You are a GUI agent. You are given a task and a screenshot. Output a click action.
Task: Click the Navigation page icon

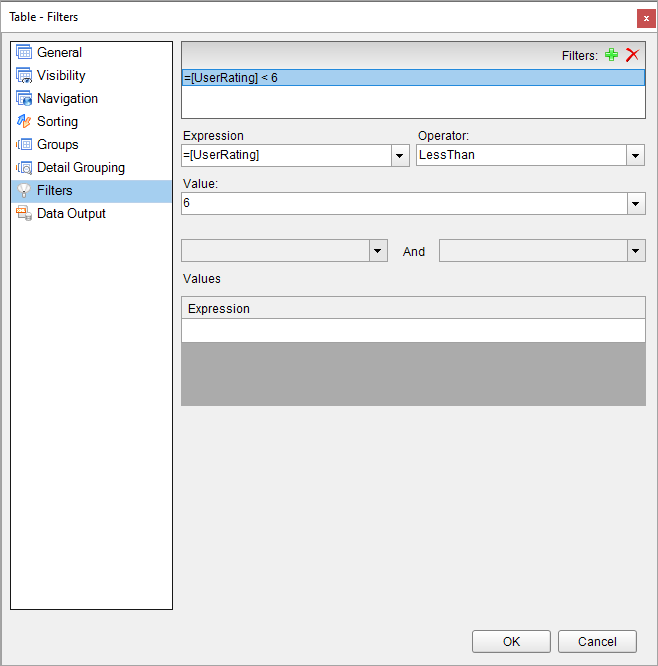[24, 98]
